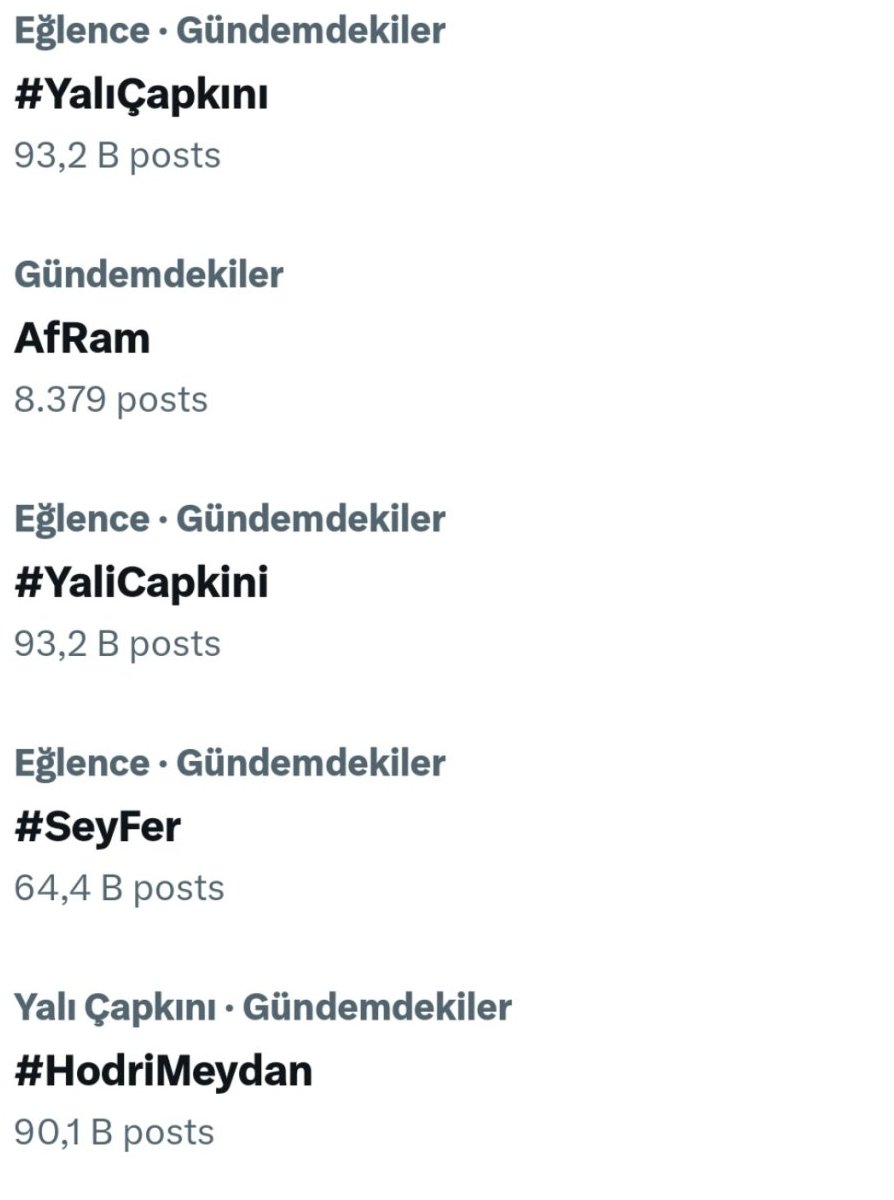Click the Gündemdekiler label above ASCII-spelled #YaliCapkini
This screenshot has height=1200, width=894.
point(311,519)
